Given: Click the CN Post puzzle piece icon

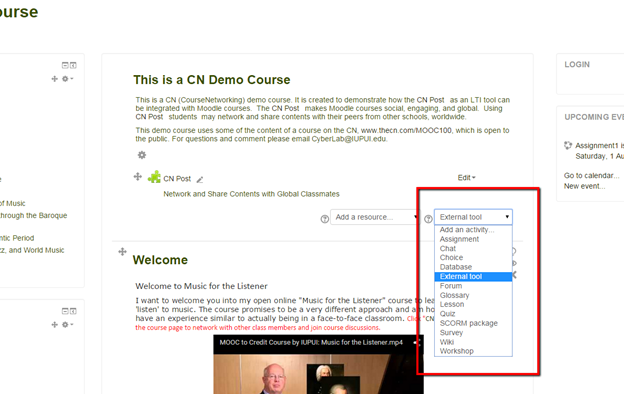Looking at the screenshot, I should click(154, 177).
